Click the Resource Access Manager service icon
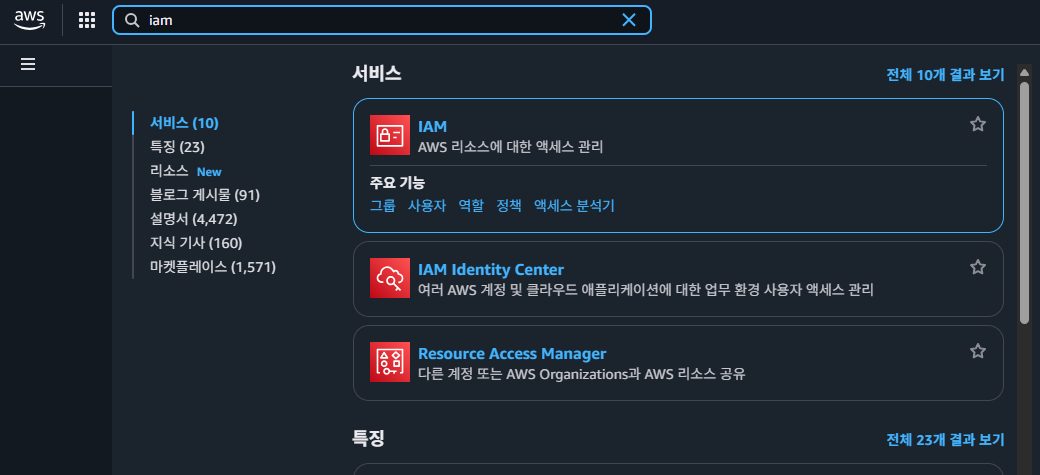The height and width of the screenshot is (475, 1040). point(390,362)
